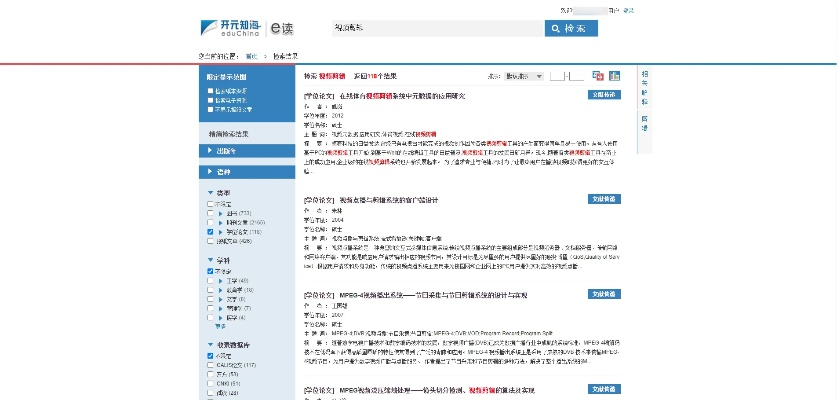Click the e读 logo icon
This screenshot has height=400, width=837.
[285, 29]
